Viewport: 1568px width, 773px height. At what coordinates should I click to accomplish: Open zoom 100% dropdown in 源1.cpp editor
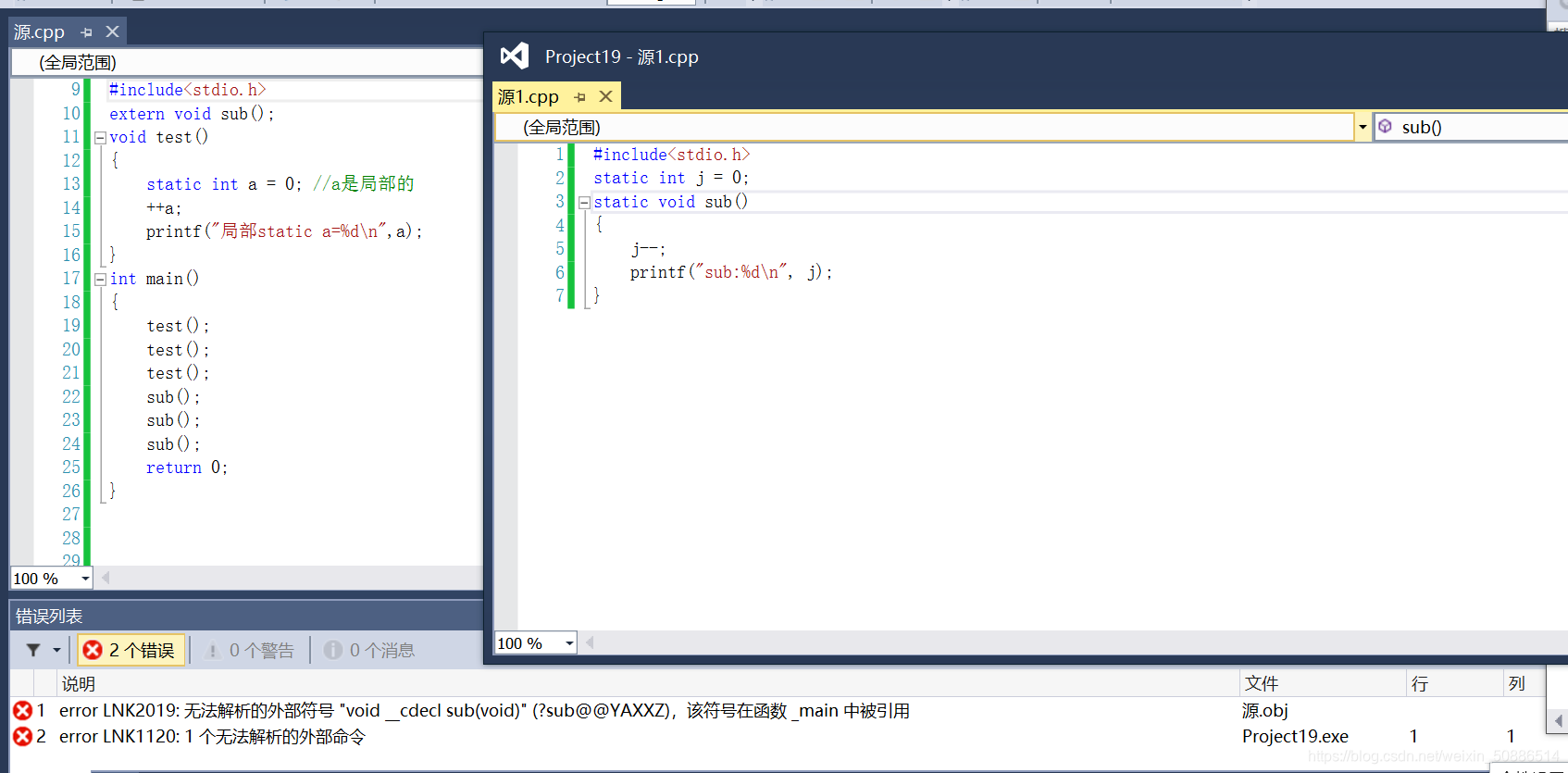pos(569,643)
